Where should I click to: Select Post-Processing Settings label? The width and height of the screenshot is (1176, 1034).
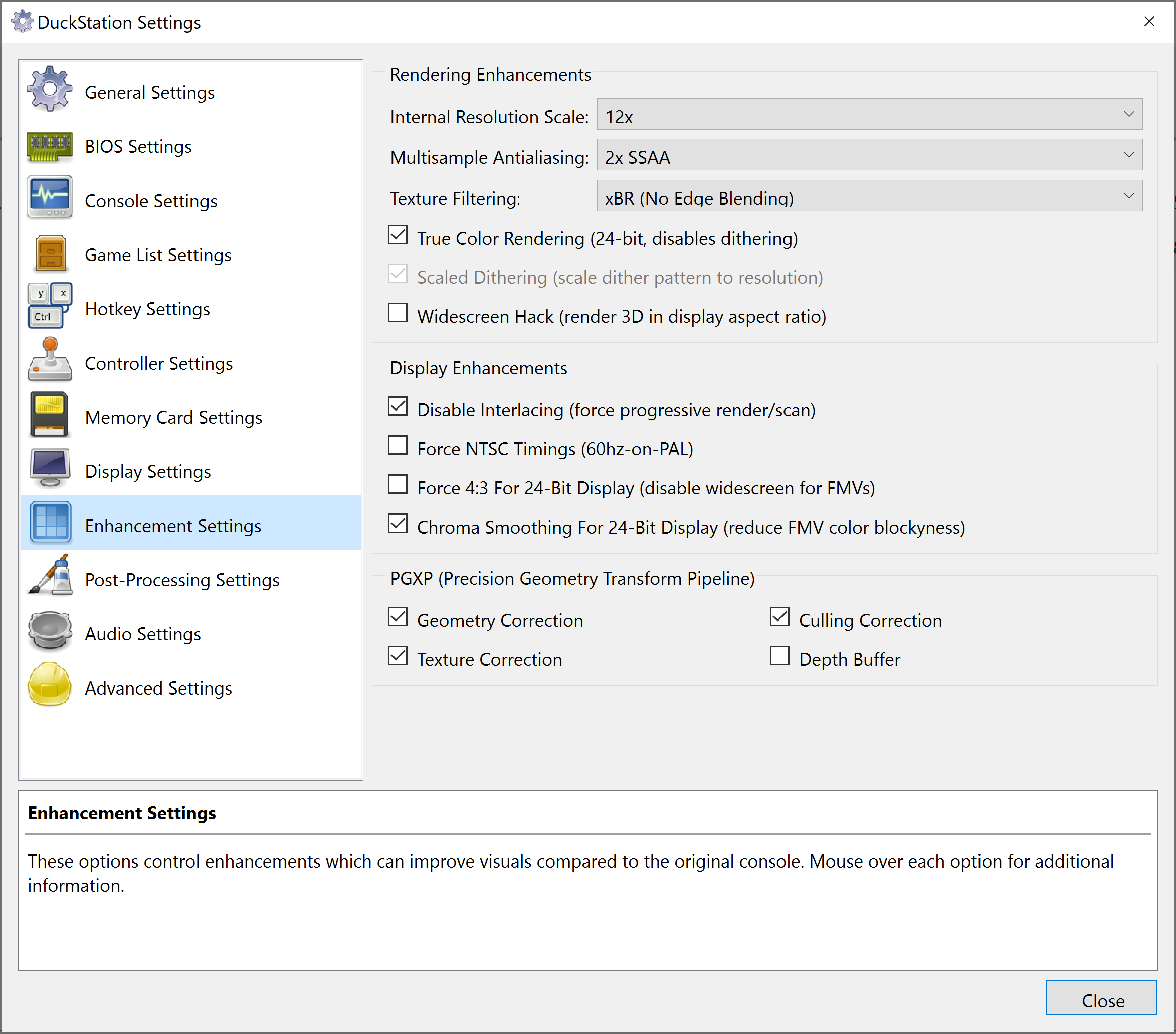182,580
